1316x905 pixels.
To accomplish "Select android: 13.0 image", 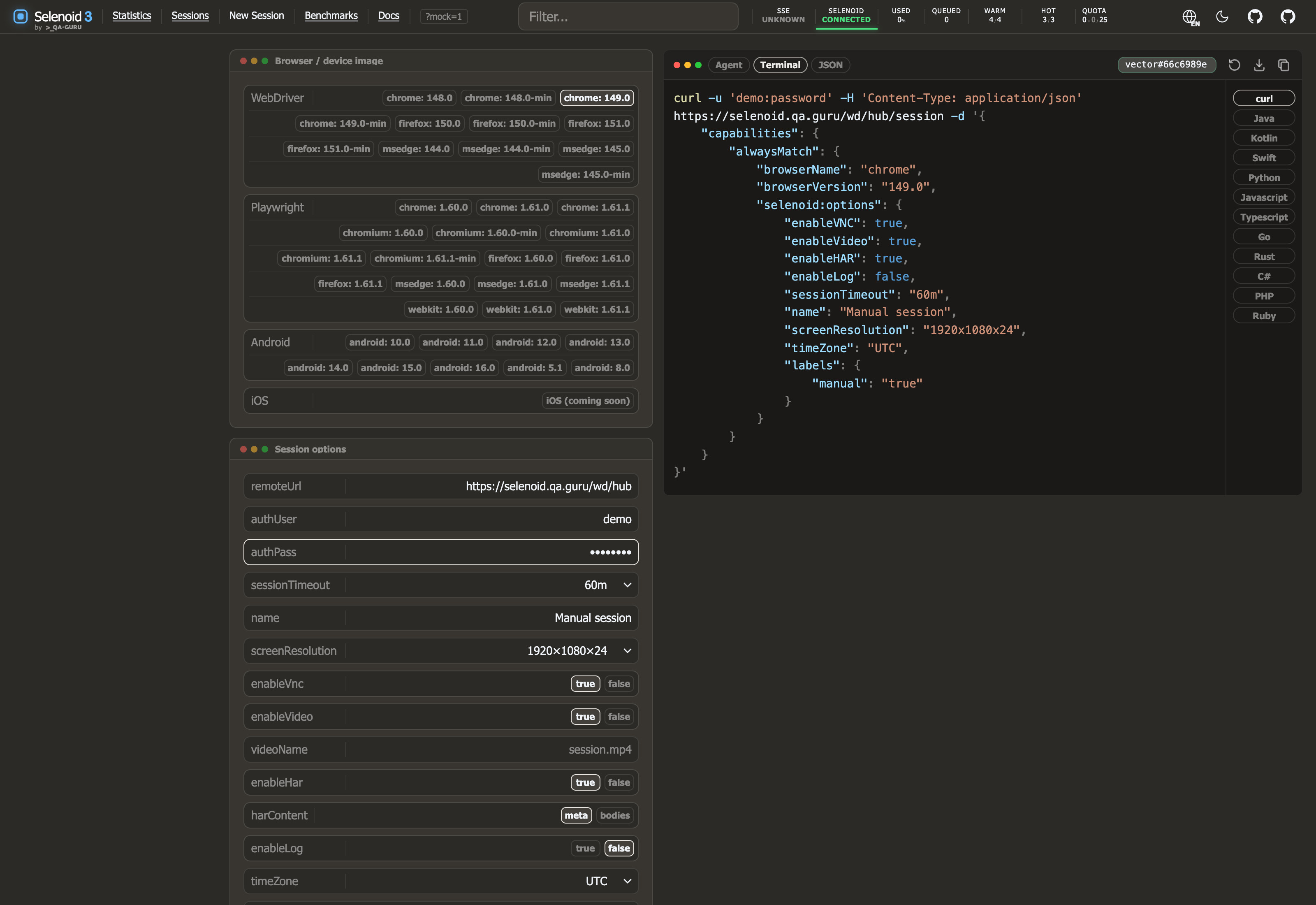I will pos(599,343).
